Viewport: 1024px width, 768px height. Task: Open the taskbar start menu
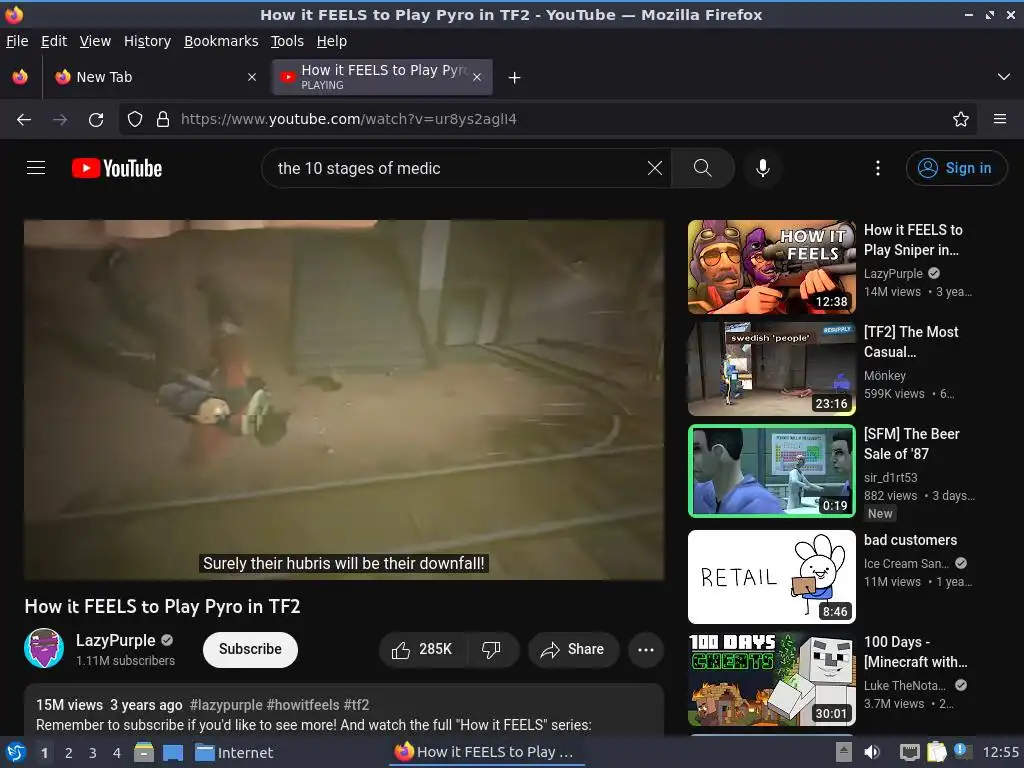pyautogui.click(x=15, y=752)
